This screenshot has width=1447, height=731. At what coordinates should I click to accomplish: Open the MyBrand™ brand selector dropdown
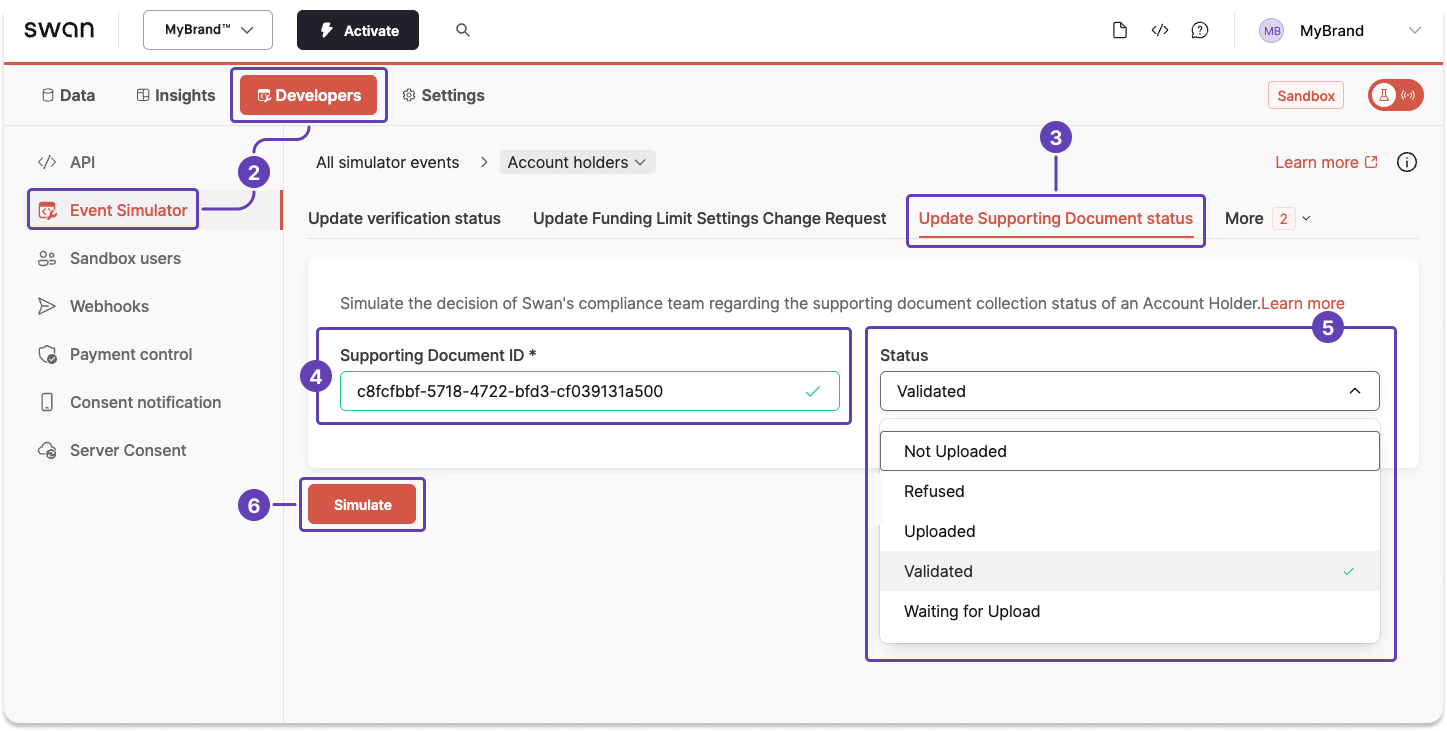point(207,30)
